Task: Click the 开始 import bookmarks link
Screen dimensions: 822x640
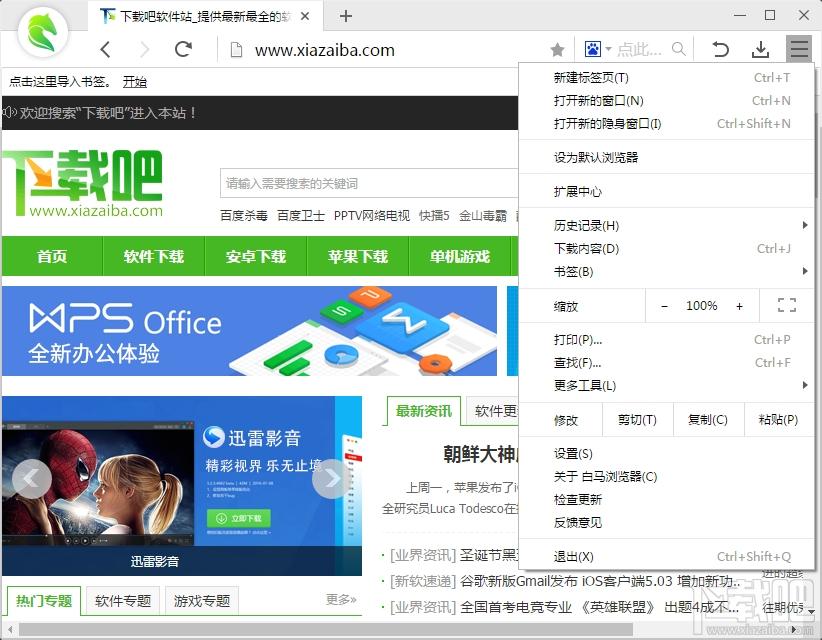Action: point(135,82)
